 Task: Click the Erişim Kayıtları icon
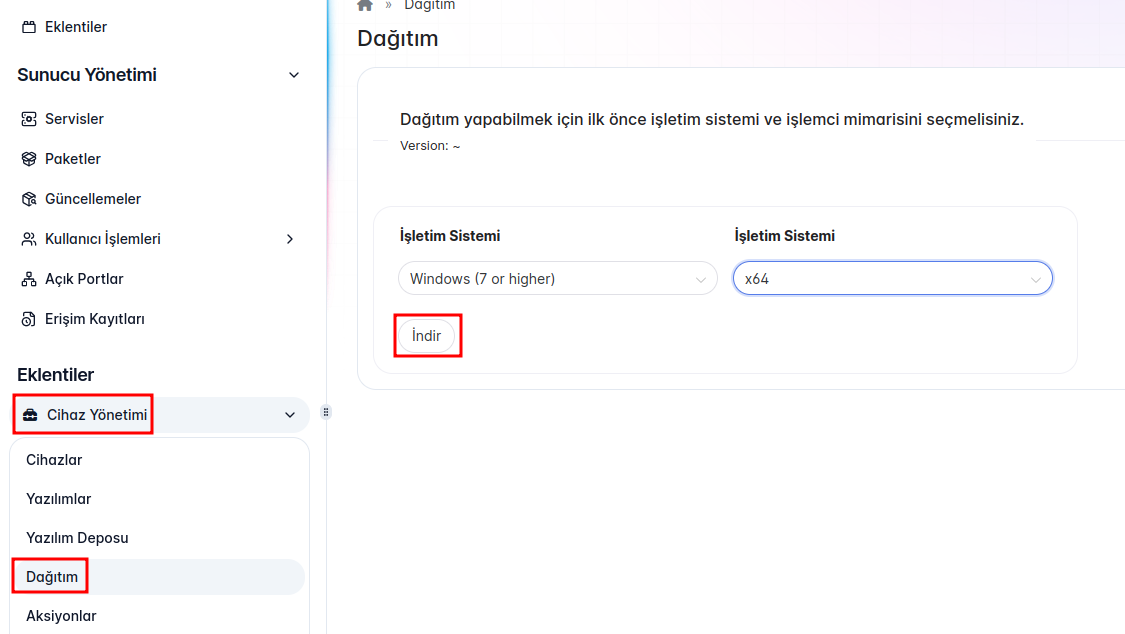pos(28,319)
